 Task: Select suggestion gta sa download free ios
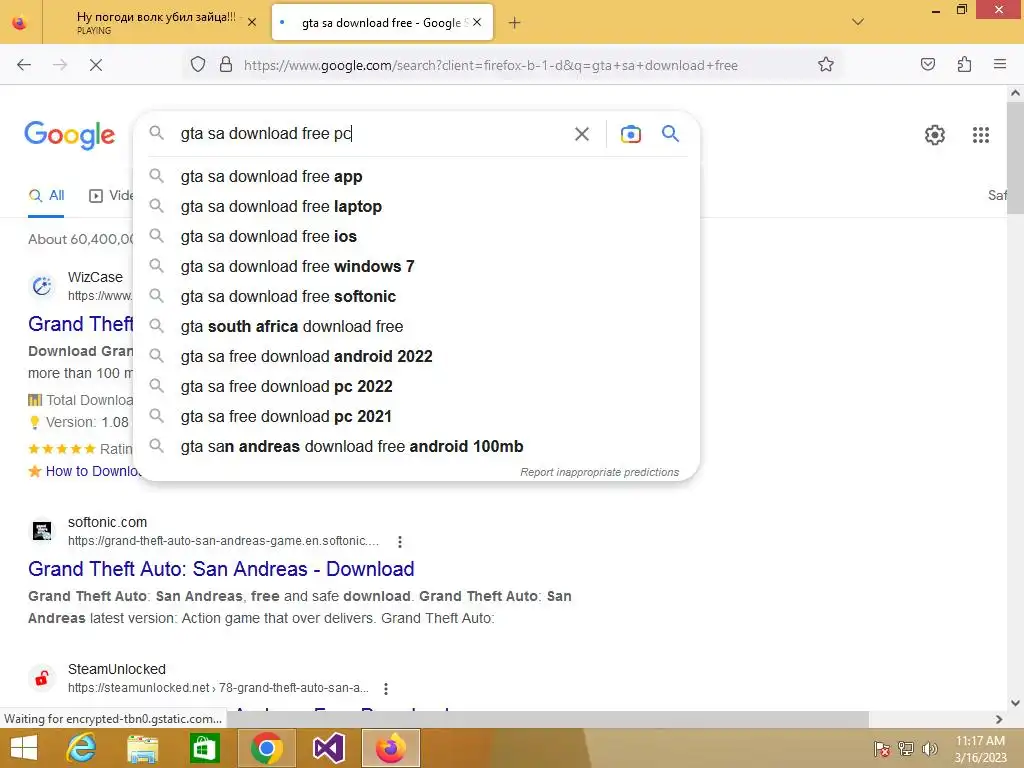[x=417, y=236]
